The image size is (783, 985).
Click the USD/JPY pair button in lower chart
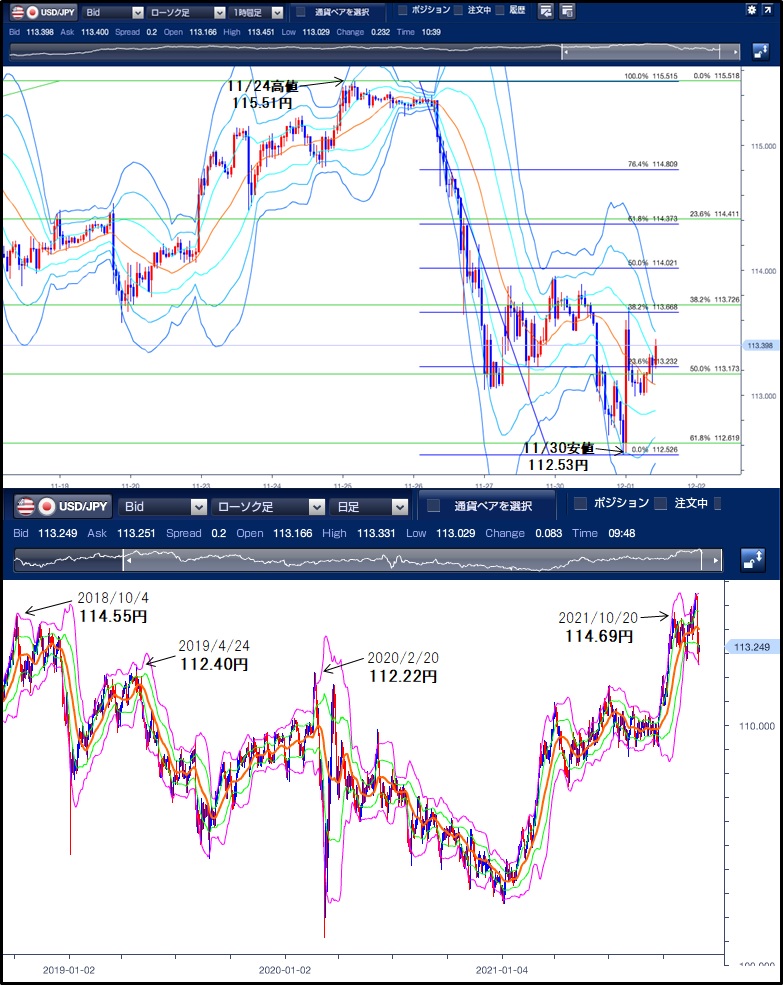pyautogui.click(x=63, y=506)
